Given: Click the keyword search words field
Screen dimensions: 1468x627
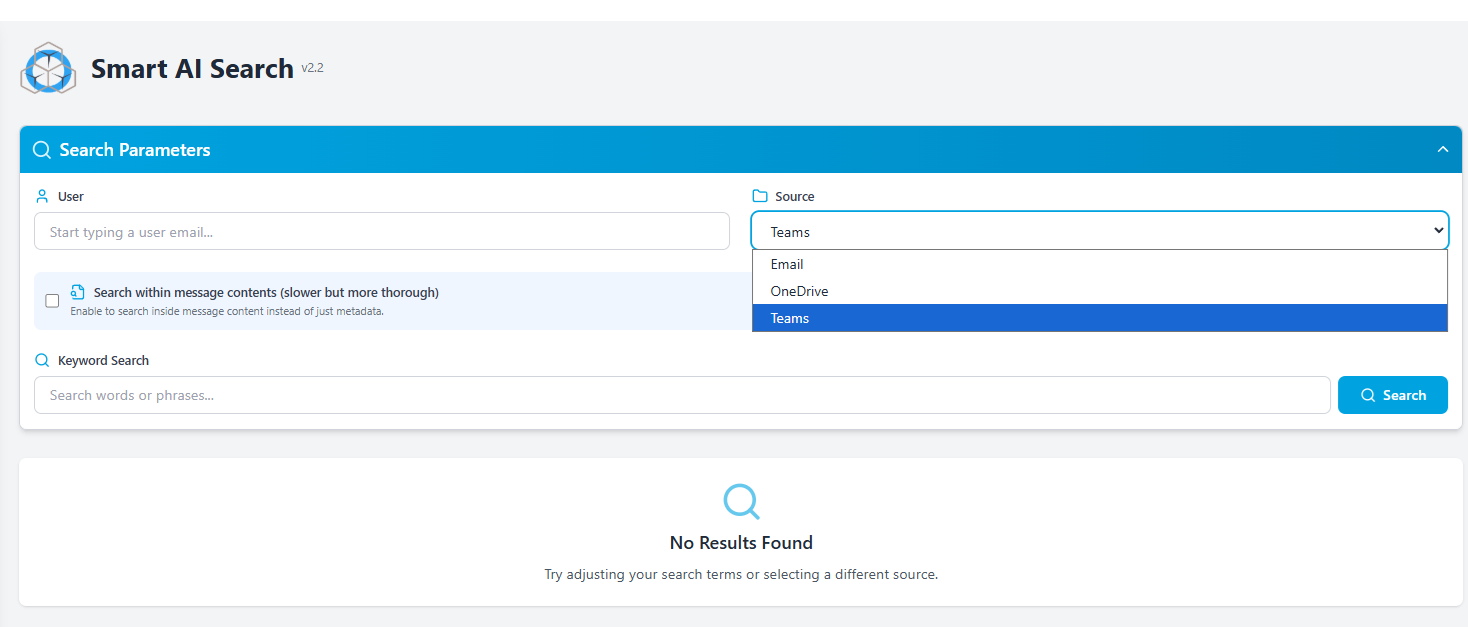Looking at the screenshot, I should tap(682, 395).
